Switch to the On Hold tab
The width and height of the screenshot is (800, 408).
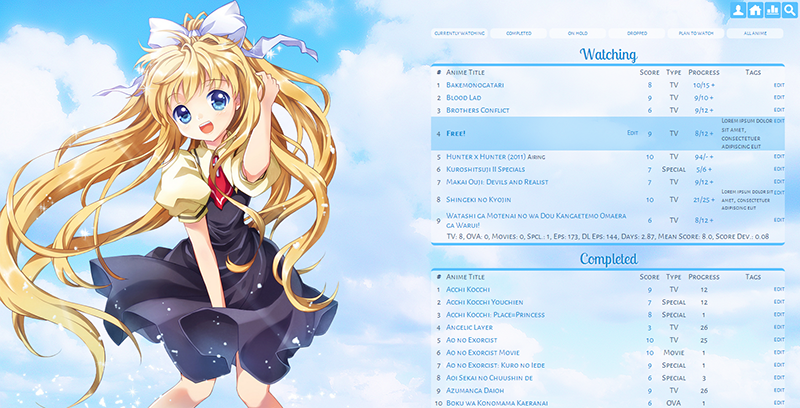(x=578, y=33)
